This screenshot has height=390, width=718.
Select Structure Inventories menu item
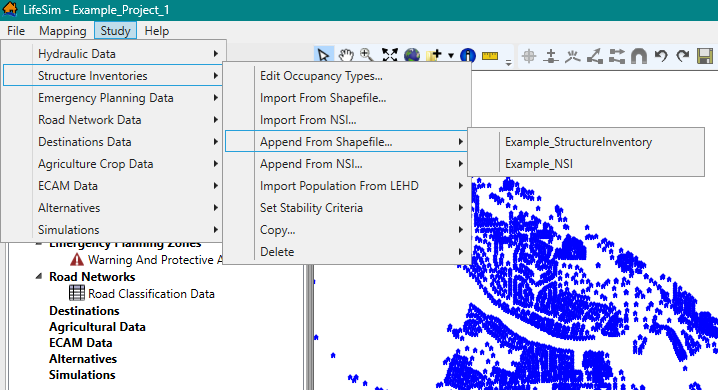click(x=113, y=76)
